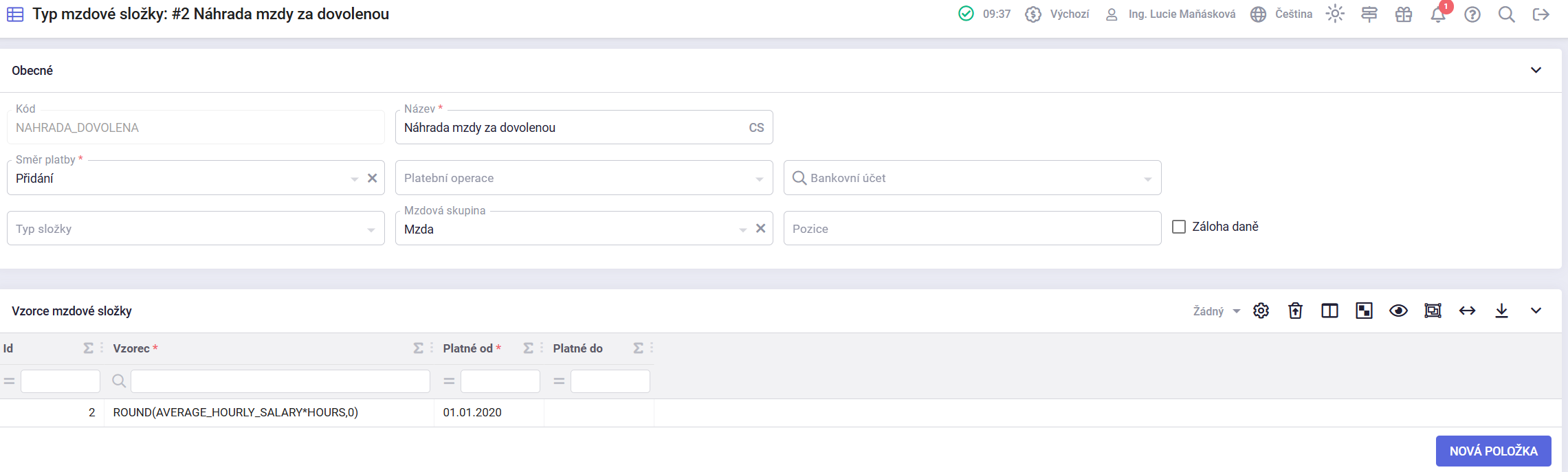Open grid settings gear icon

point(1261,311)
